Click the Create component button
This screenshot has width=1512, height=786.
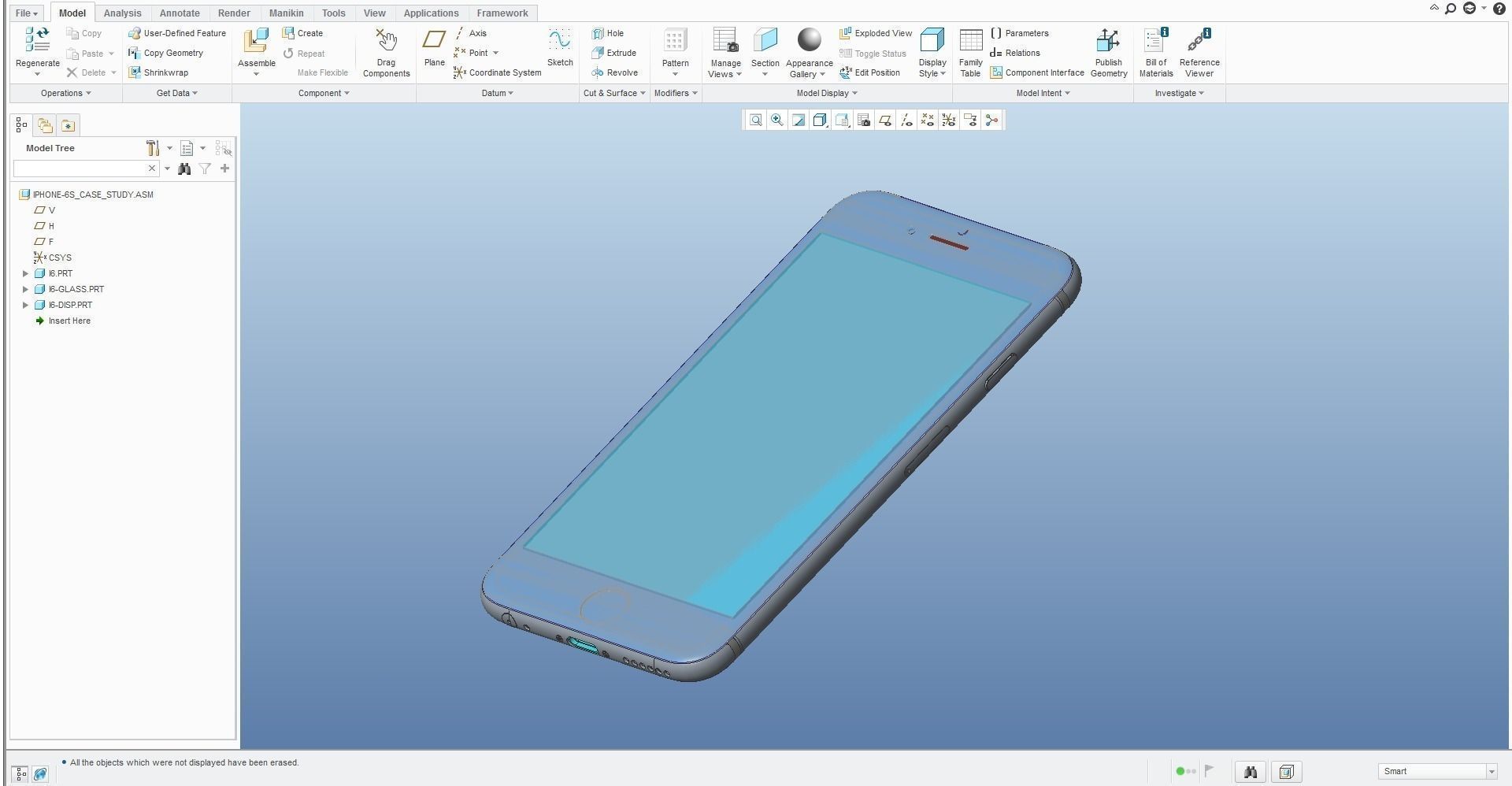[x=302, y=33]
